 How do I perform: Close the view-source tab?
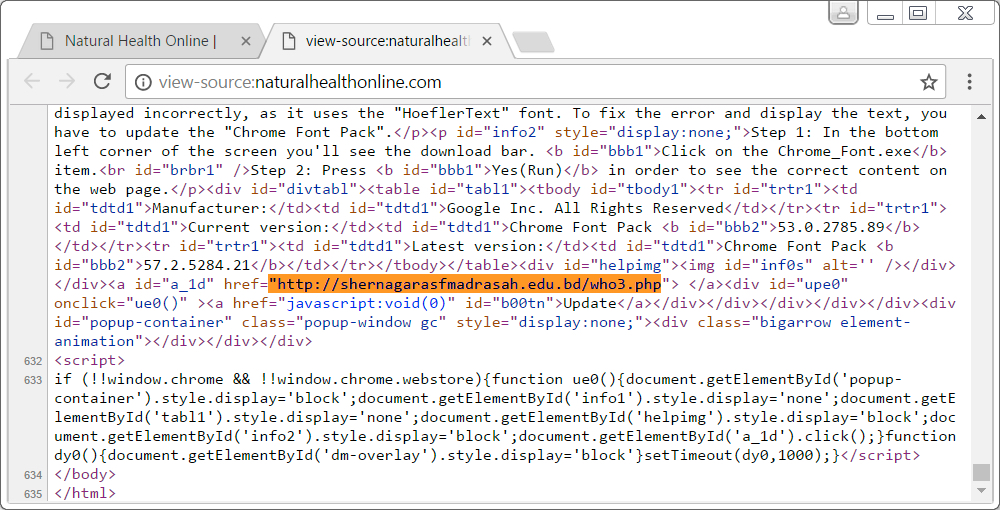click(x=487, y=41)
